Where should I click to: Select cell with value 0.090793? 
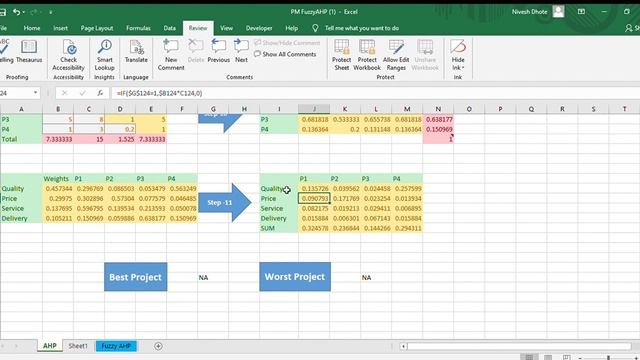click(x=314, y=198)
